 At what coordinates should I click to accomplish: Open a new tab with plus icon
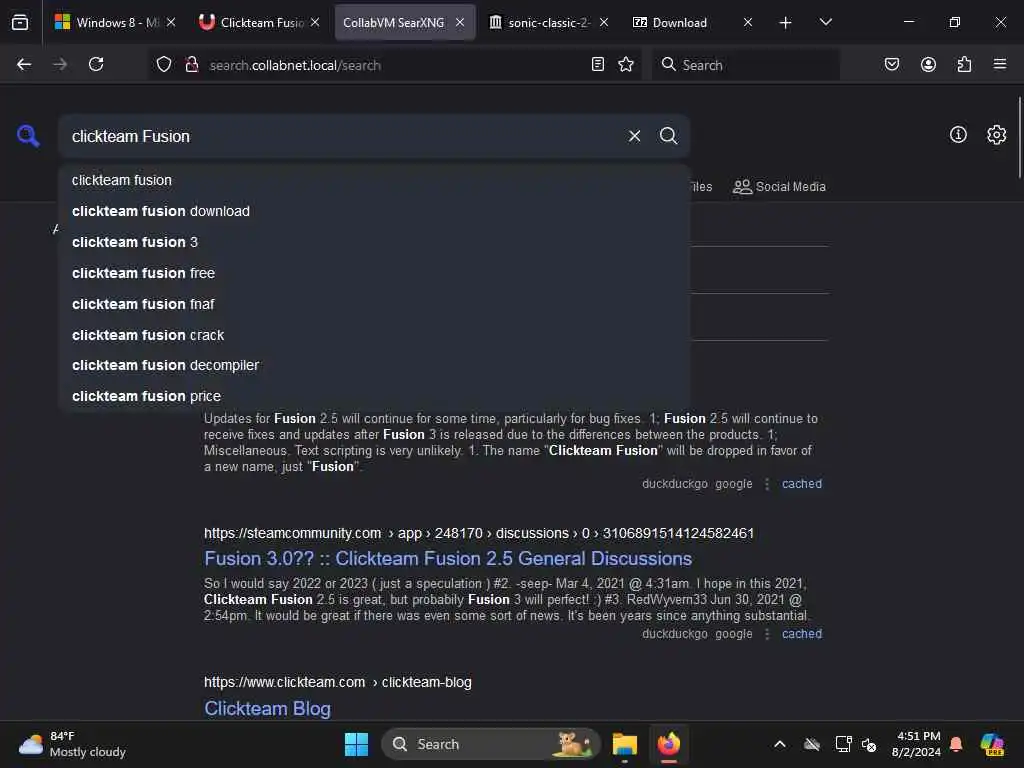(x=786, y=23)
